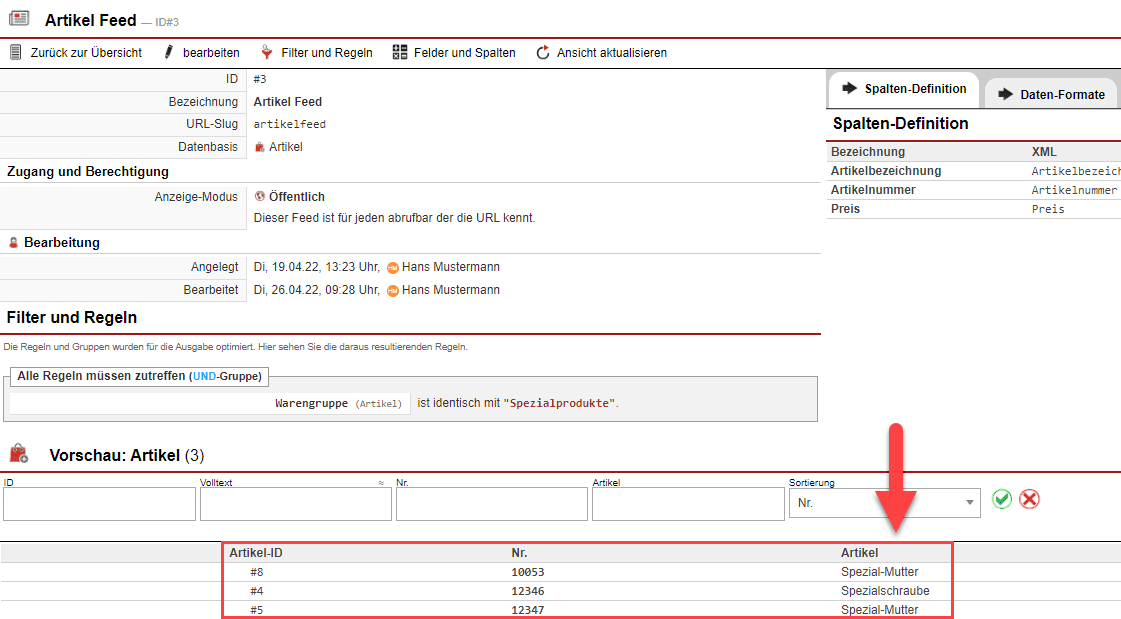Open the Sortierung dropdown
1121x619 pixels.
pos(884,503)
